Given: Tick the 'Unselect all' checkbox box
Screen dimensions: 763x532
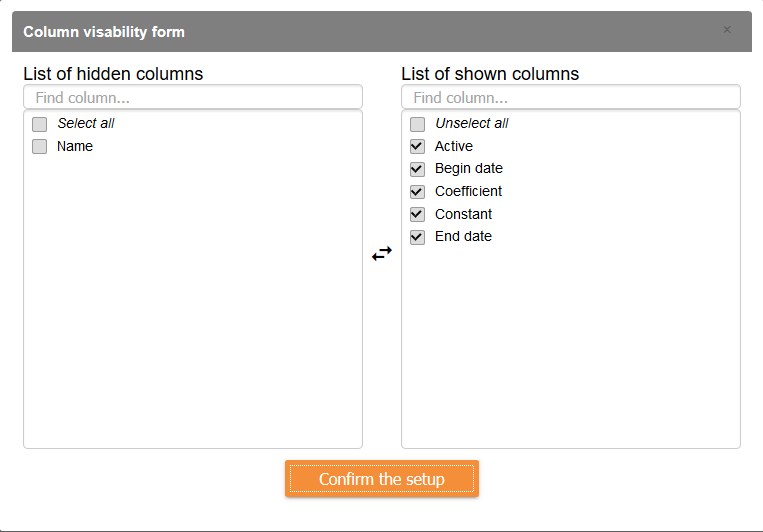Looking at the screenshot, I should click(418, 124).
